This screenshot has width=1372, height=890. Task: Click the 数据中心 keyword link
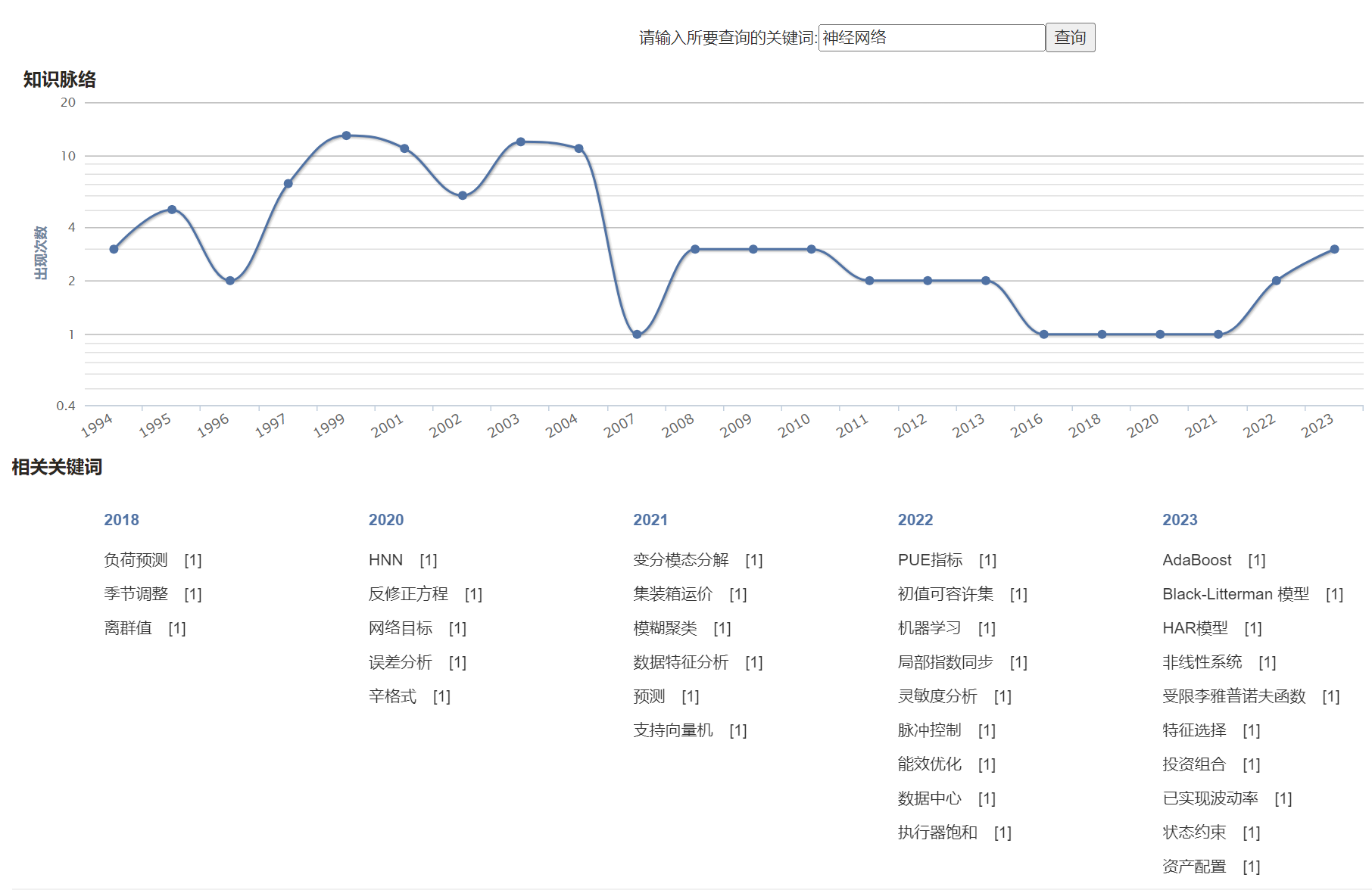tap(929, 798)
